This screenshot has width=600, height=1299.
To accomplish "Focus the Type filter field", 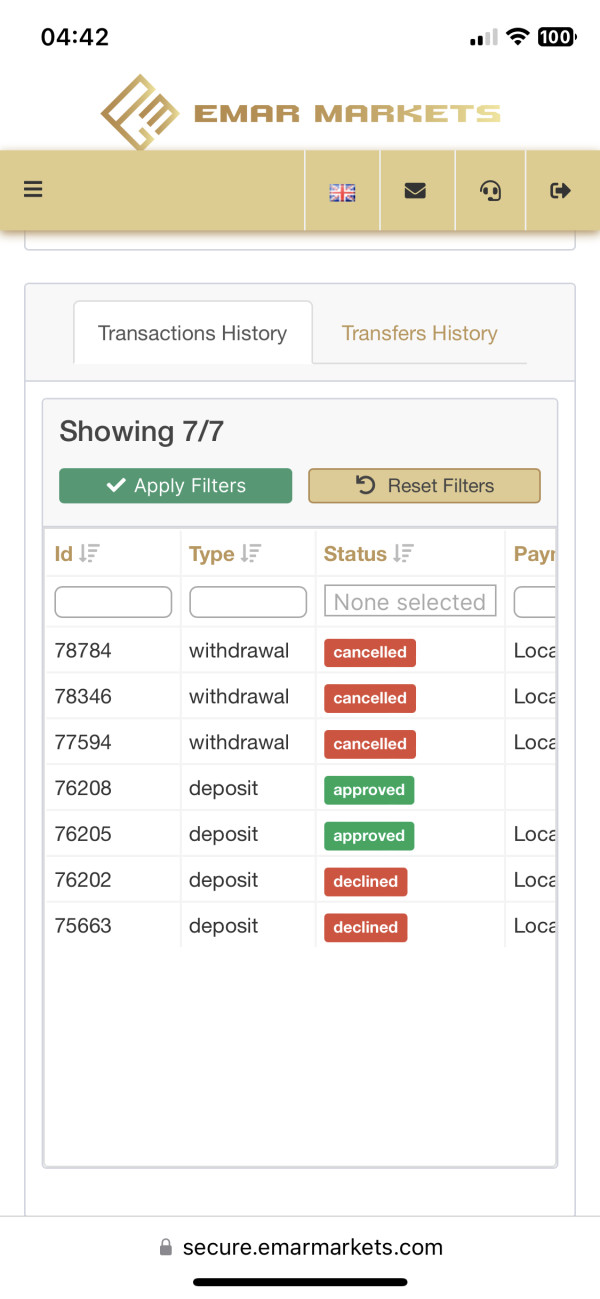I will (x=248, y=602).
